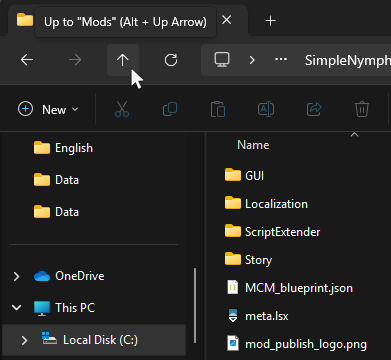391x360 pixels.
Task: Click the navigation pane scrollbar
Action: [x=195, y=305]
